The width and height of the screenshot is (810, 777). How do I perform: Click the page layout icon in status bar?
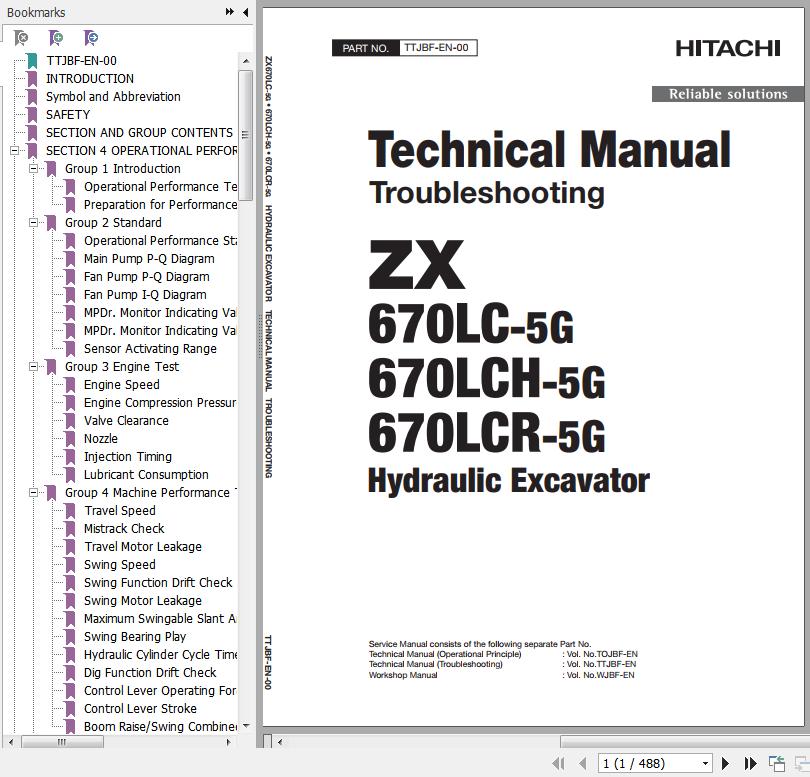(776, 763)
